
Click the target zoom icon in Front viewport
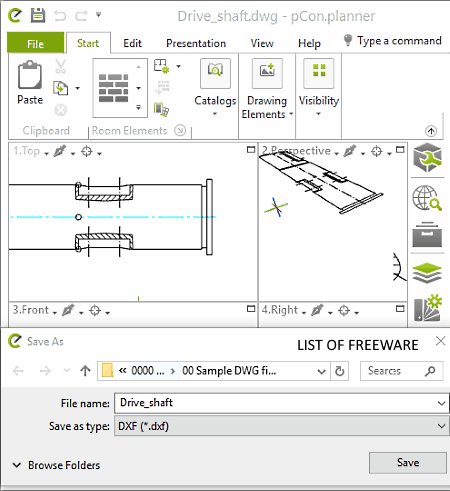coord(95,311)
